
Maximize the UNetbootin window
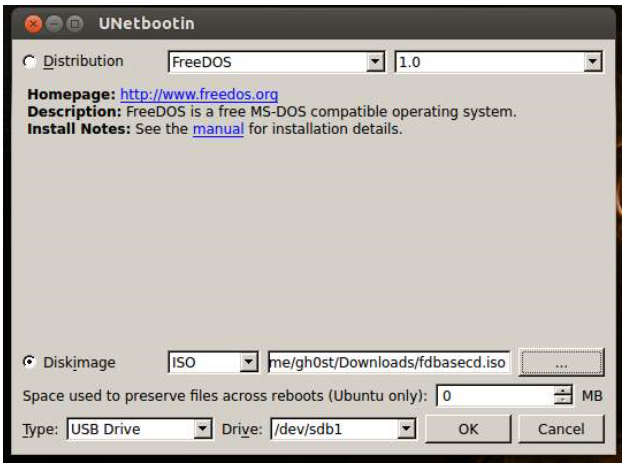click(74, 24)
